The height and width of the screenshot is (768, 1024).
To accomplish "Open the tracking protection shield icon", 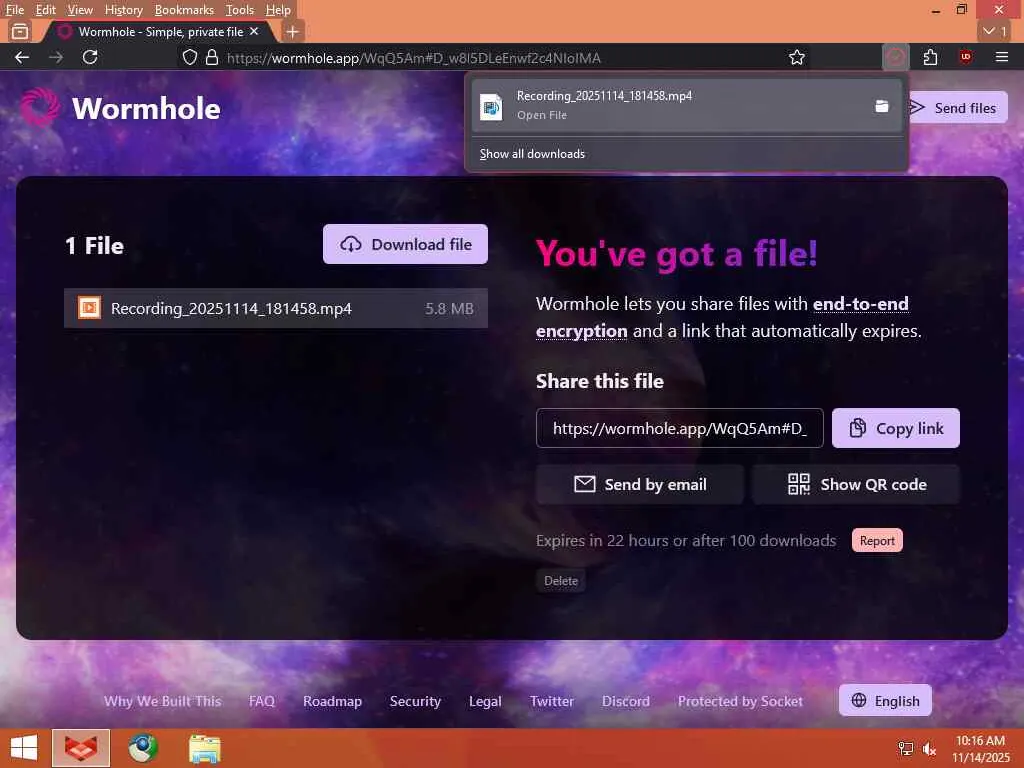I will [189, 57].
